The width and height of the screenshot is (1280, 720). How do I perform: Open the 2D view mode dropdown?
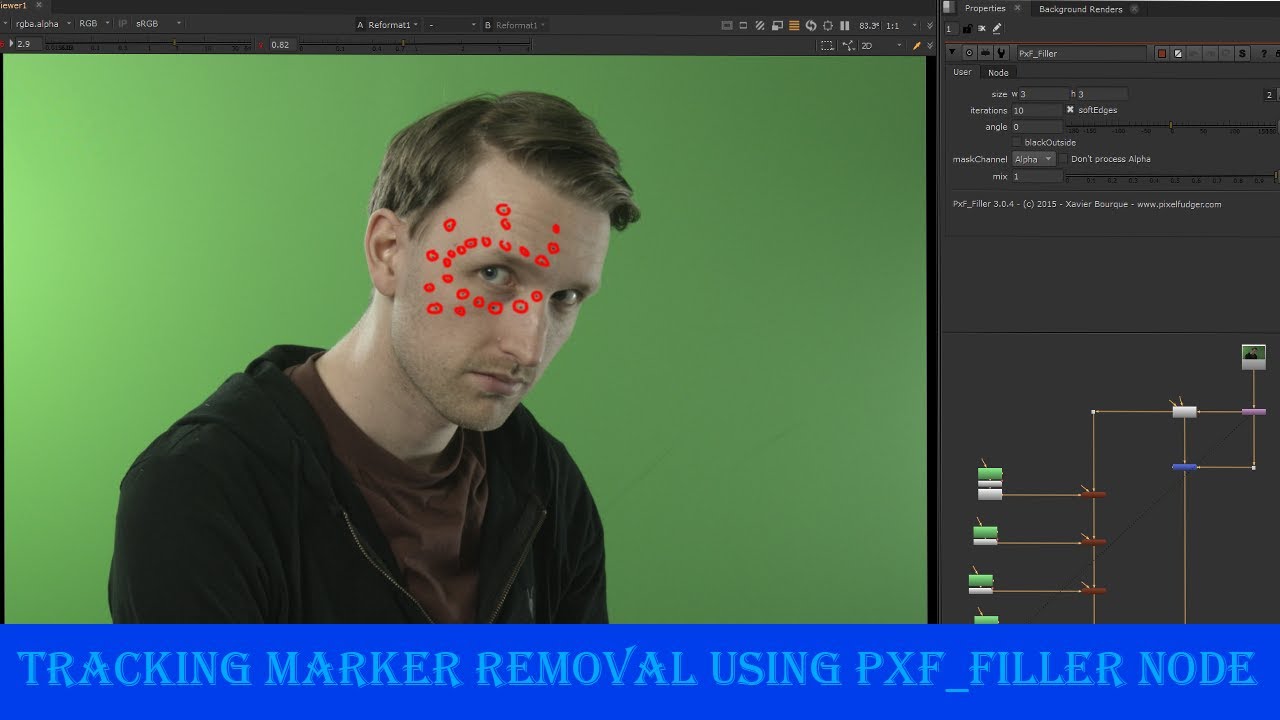pyautogui.click(x=881, y=45)
